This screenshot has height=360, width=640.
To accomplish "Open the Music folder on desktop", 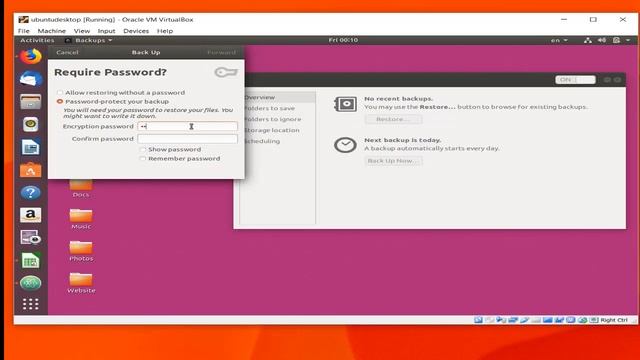I will (x=81, y=219).
